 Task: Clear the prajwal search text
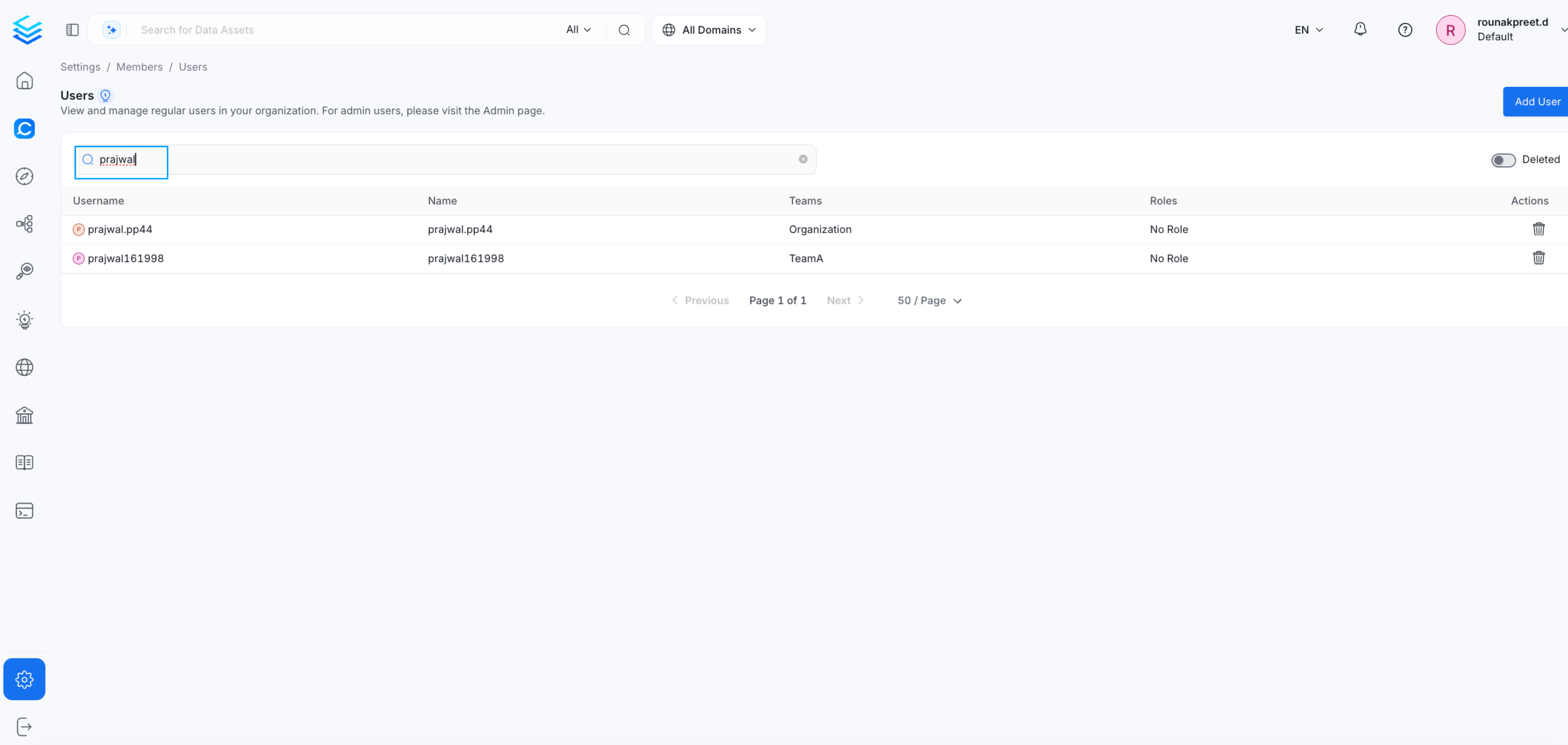pos(803,159)
